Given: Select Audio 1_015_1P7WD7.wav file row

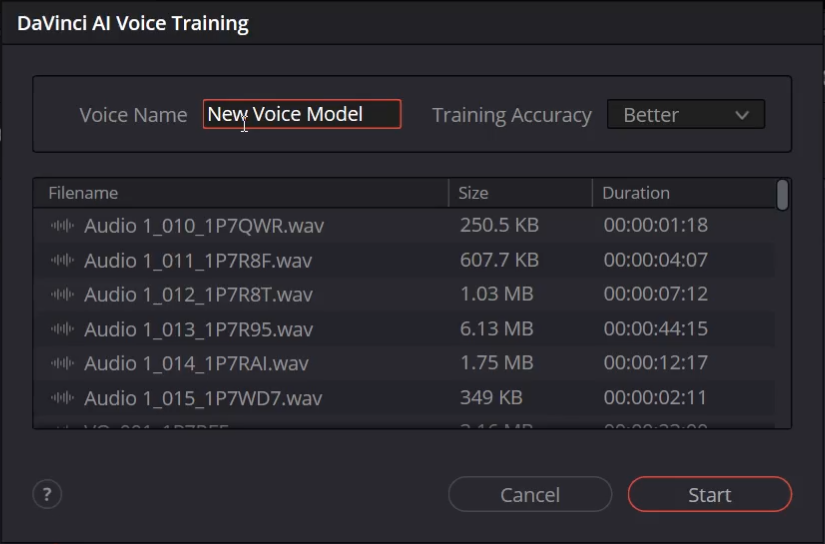Looking at the screenshot, I should (404, 398).
